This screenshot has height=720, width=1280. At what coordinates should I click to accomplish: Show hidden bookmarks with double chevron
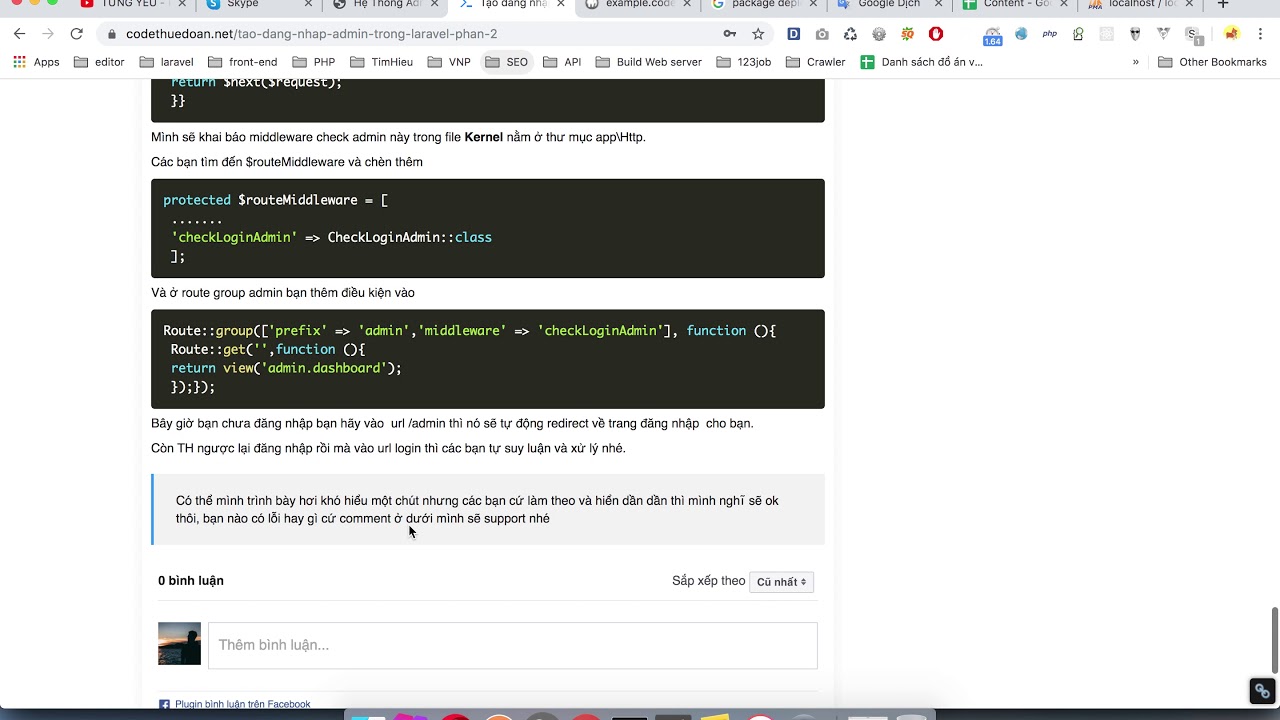click(x=1136, y=62)
